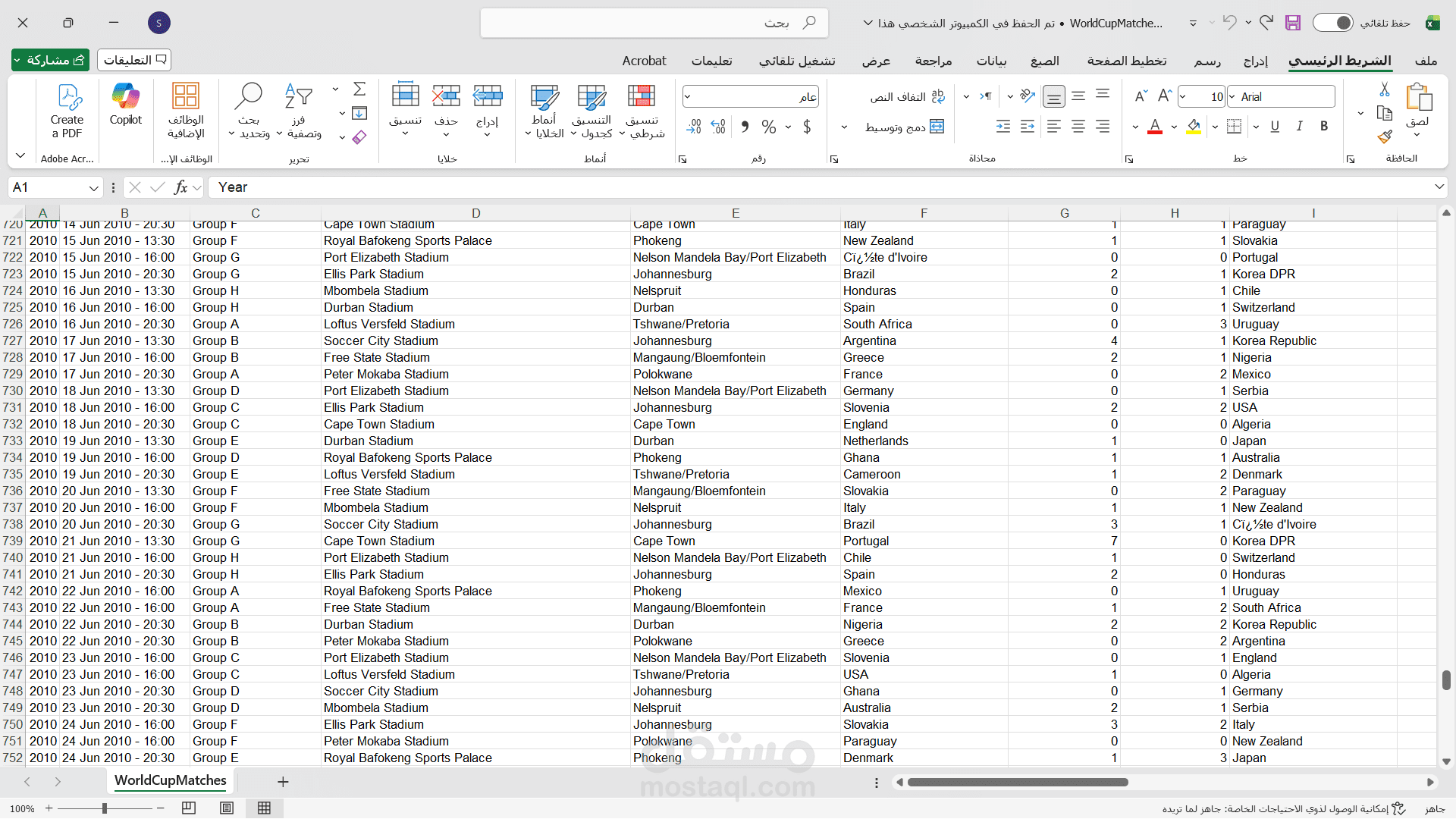Toggle the AutoSave switch
This screenshot has width=1456, height=819.
pyautogui.click(x=1333, y=23)
